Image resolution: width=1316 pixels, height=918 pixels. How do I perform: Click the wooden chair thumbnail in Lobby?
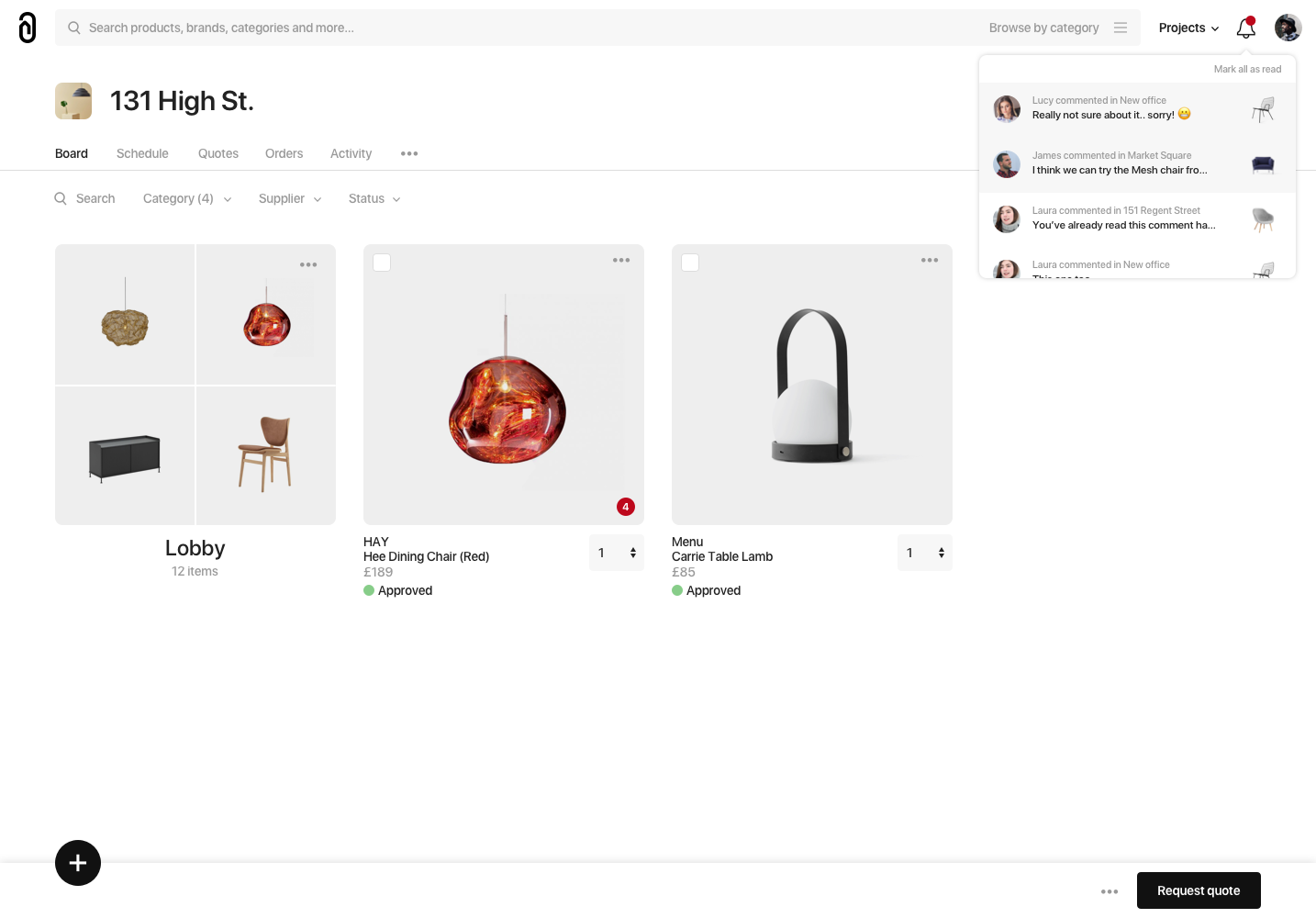point(266,455)
